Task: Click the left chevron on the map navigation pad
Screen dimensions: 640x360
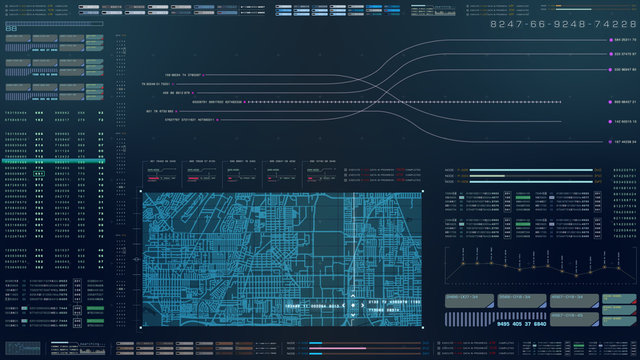Action: point(344,305)
